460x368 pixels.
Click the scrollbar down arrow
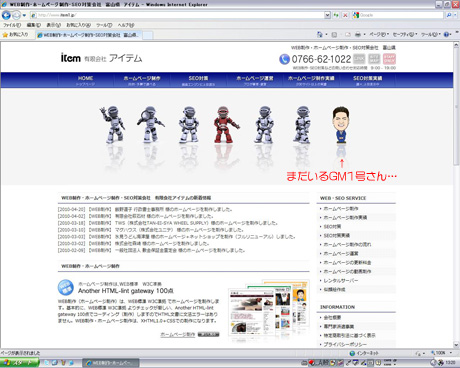[x=456, y=345]
